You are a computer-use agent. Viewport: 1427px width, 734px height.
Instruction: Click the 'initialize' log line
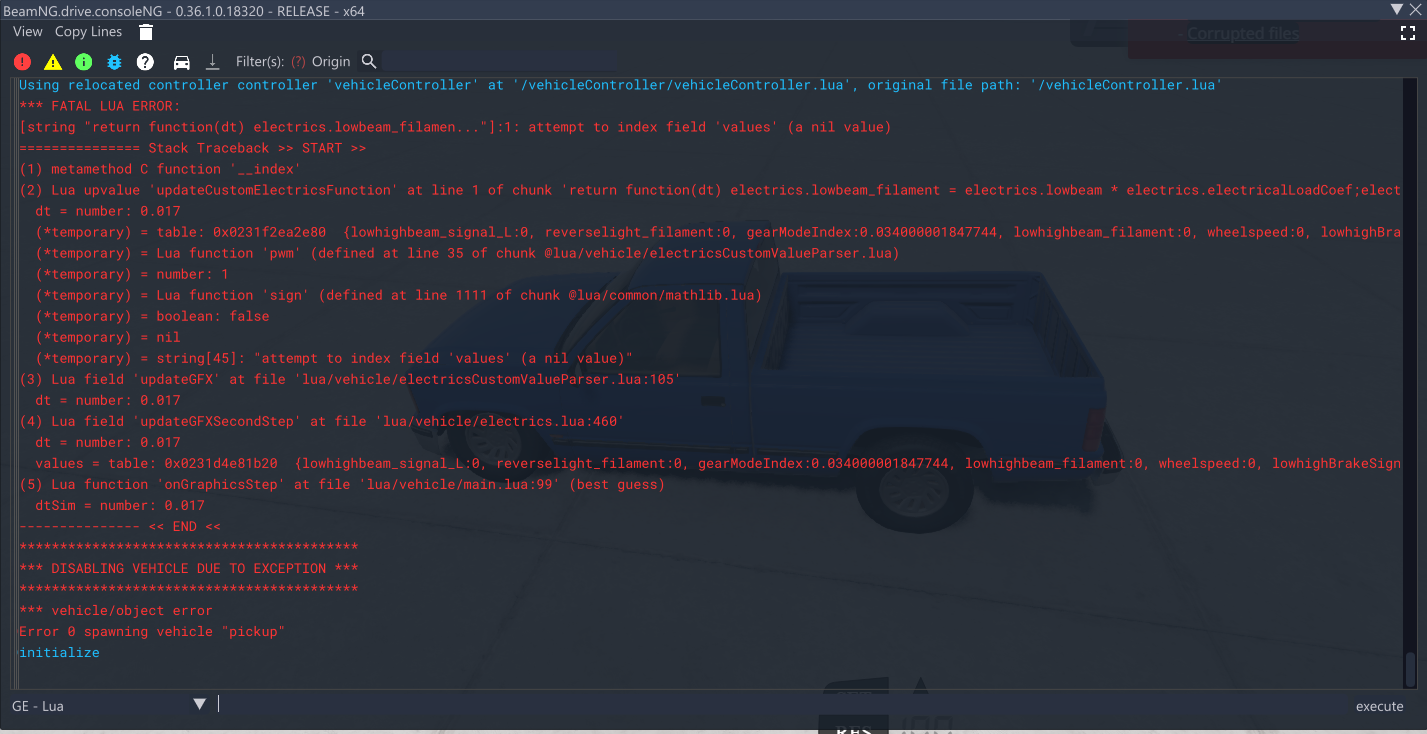pyautogui.click(x=59, y=652)
